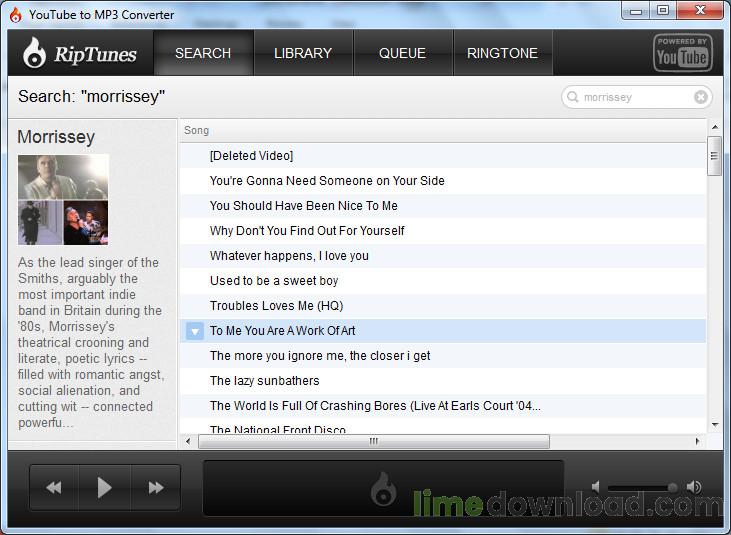Select The World Is Full Of Crashing Bores

coord(443,406)
